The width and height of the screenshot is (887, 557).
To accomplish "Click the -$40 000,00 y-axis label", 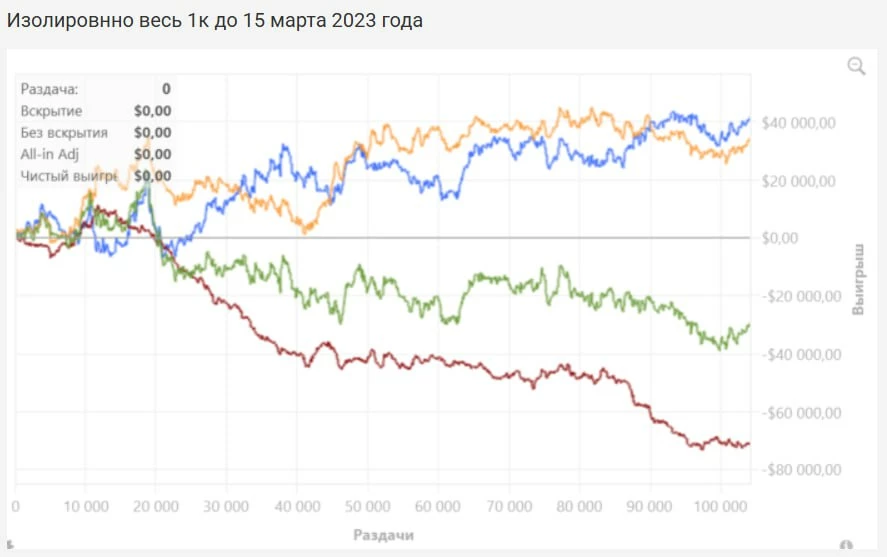I will [800, 354].
